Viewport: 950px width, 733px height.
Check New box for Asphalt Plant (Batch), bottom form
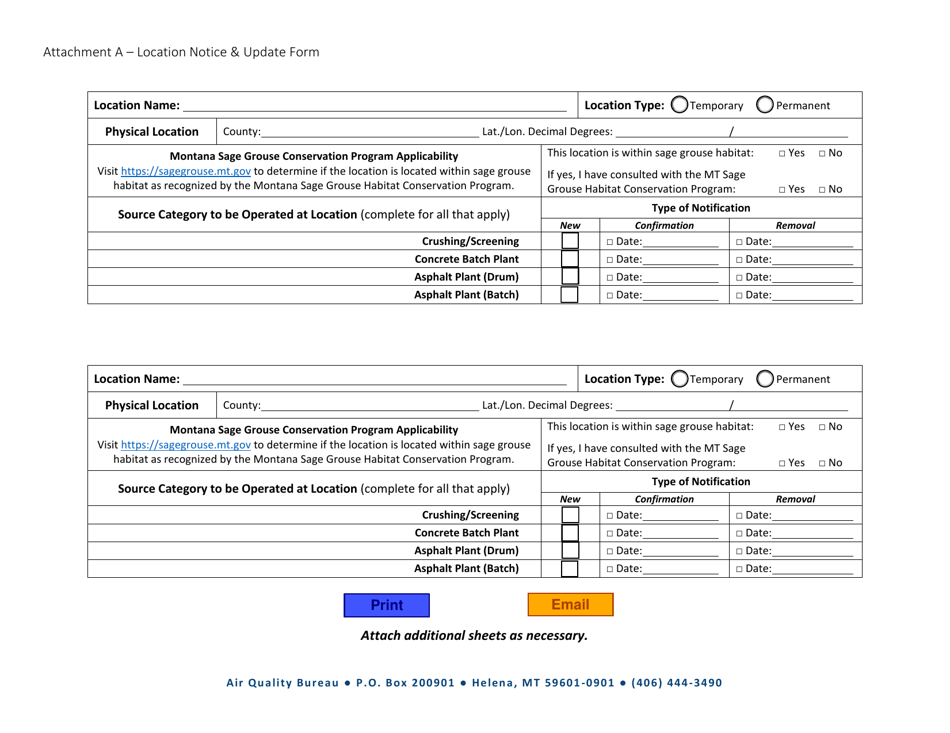pyautogui.click(x=569, y=568)
